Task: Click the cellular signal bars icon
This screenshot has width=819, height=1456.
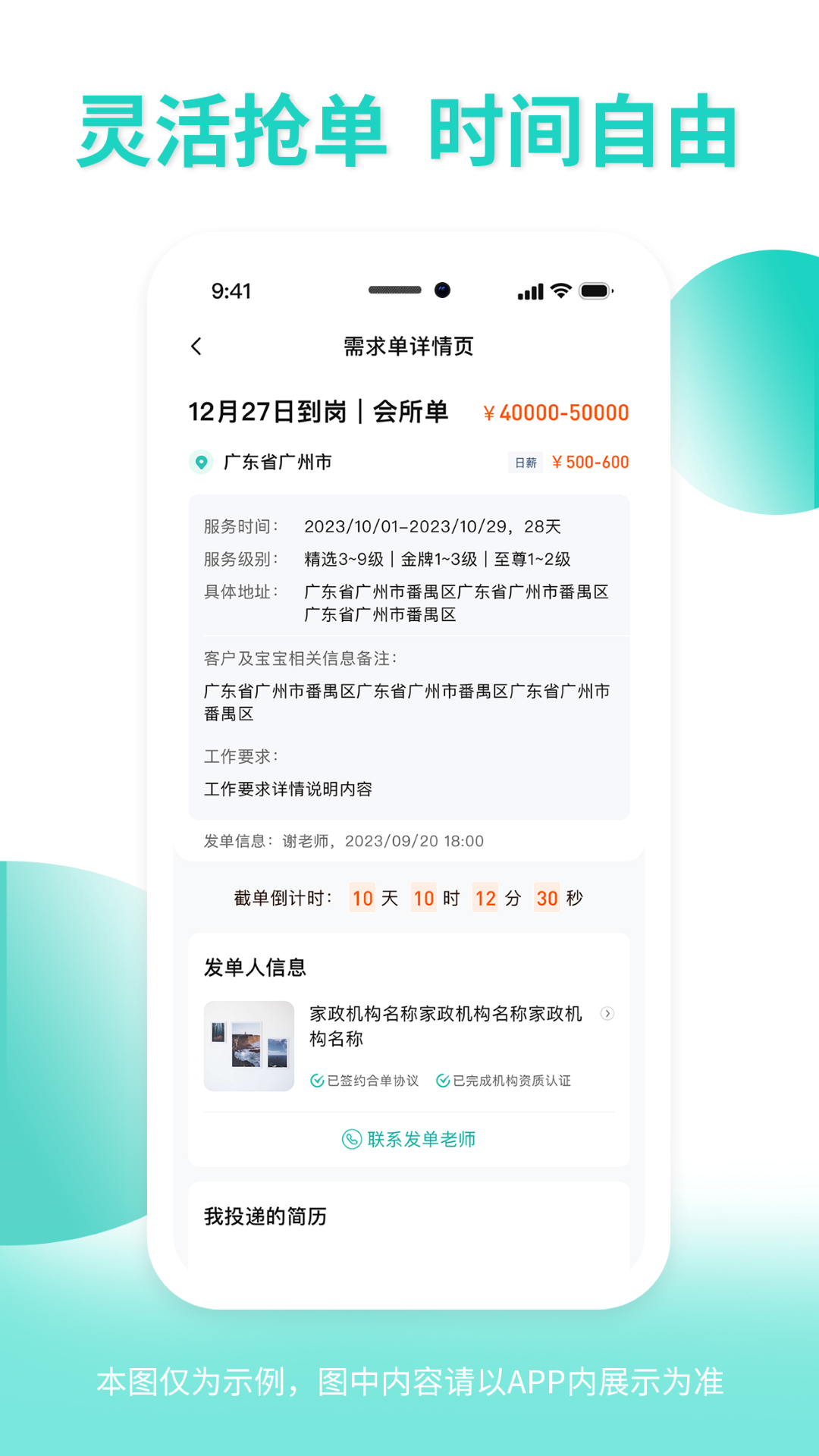Action: click(x=531, y=292)
